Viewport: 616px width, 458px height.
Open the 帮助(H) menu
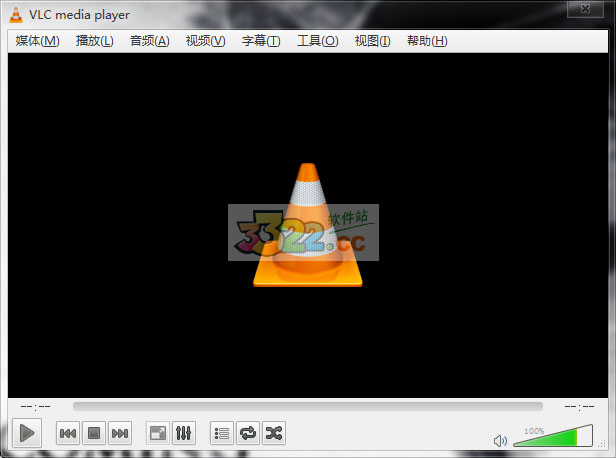[427, 41]
